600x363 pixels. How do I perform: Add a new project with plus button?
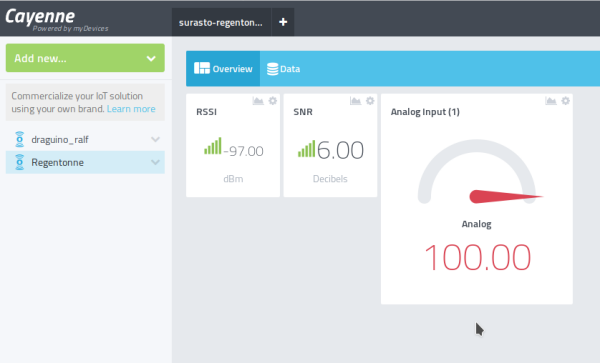tap(283, 22)
